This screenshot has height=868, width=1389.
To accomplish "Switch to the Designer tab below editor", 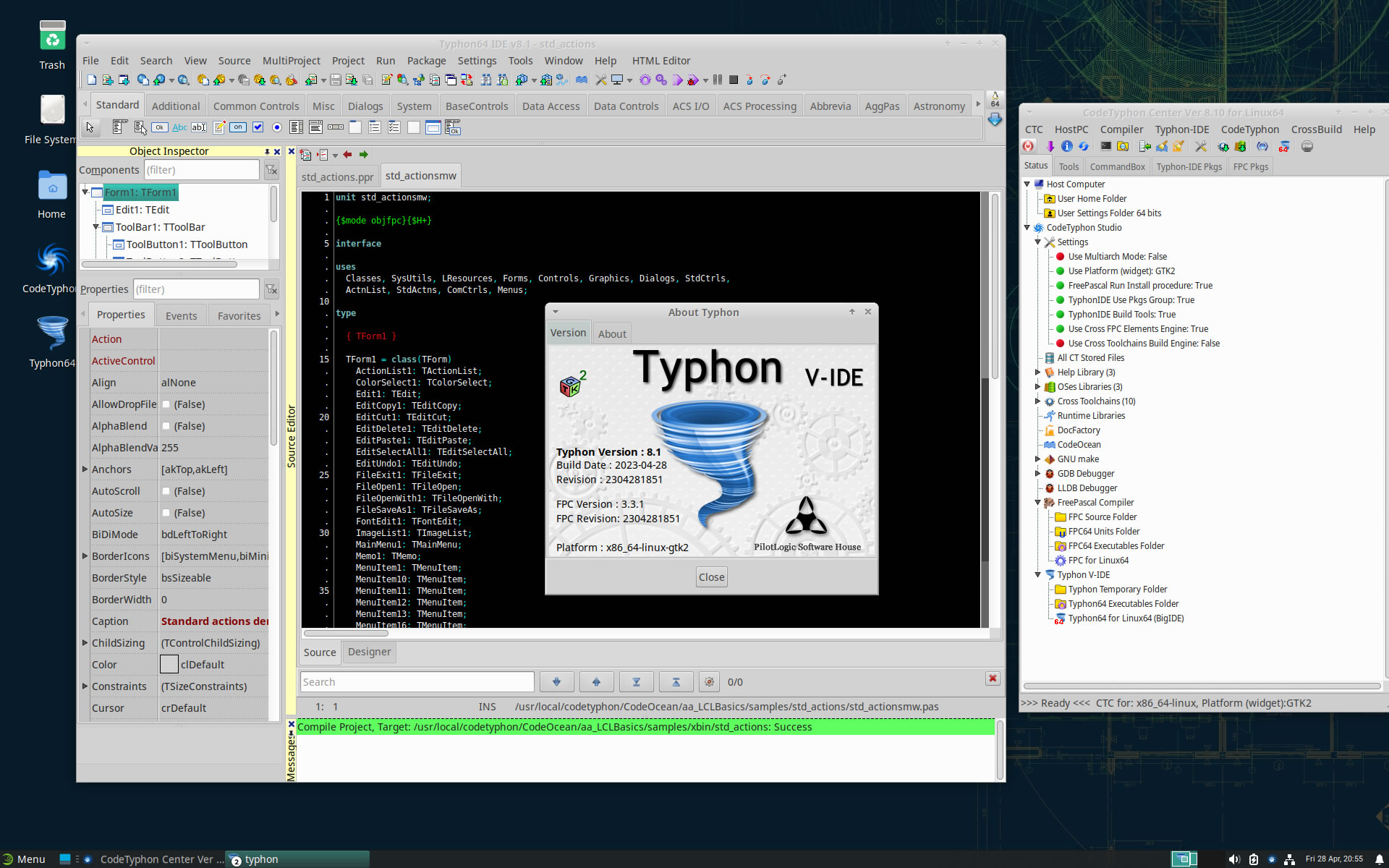I will (x=369, y=652).
